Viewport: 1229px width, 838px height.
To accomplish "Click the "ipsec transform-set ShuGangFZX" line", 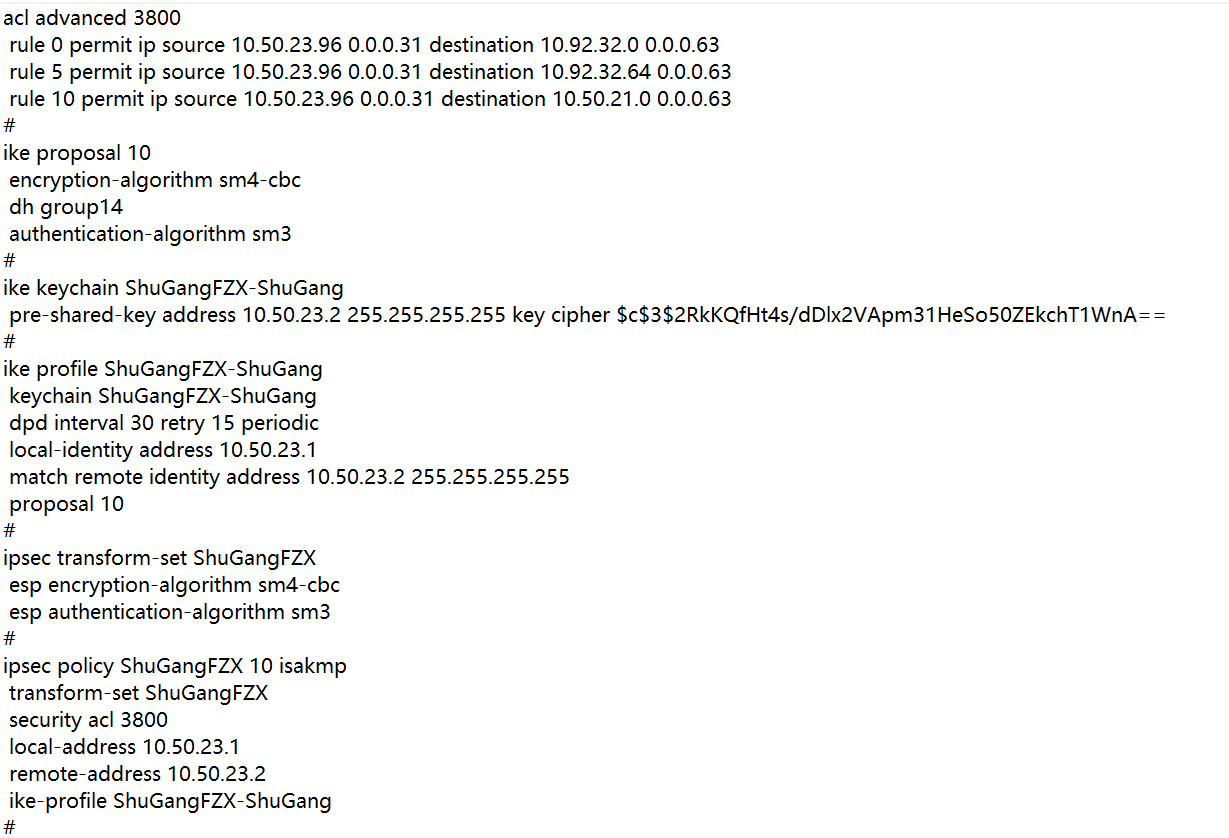I will pyautogui.click(x=159, y=558).
